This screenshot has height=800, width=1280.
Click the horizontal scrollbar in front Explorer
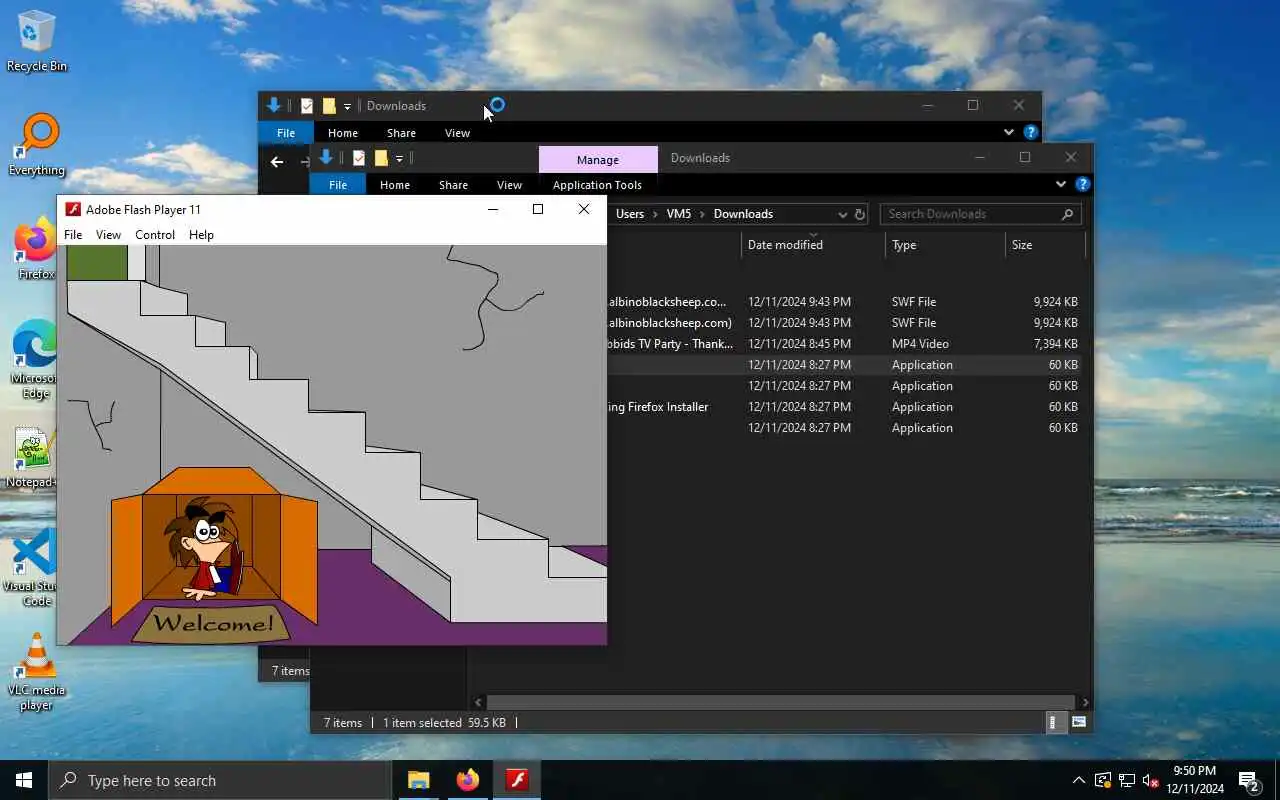pyautogui.click(x=781, y=703)
